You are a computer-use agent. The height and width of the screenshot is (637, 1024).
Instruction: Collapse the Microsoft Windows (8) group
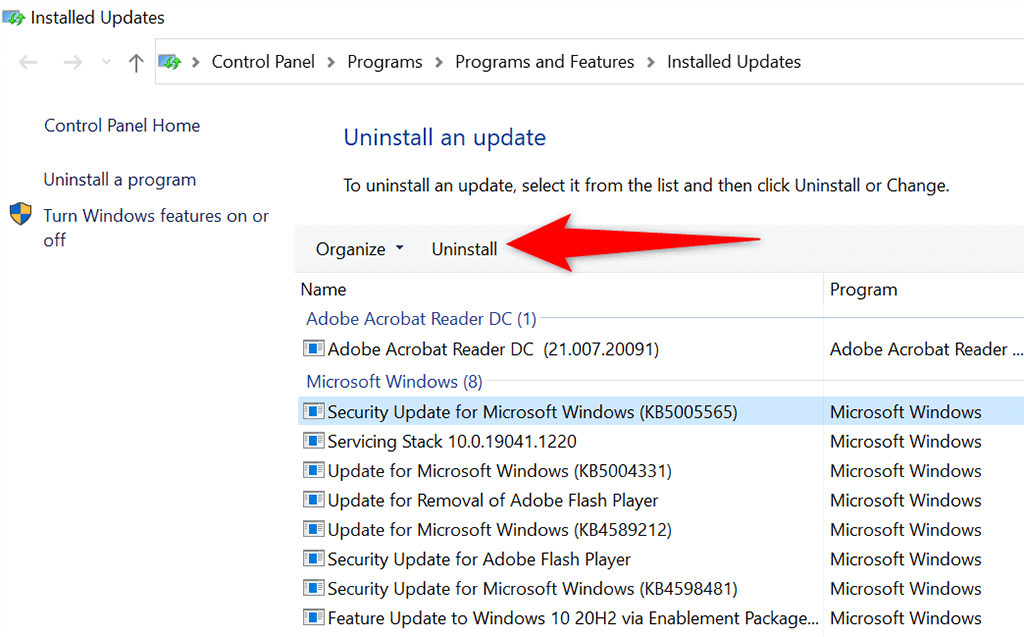click(x=394, y=381)
